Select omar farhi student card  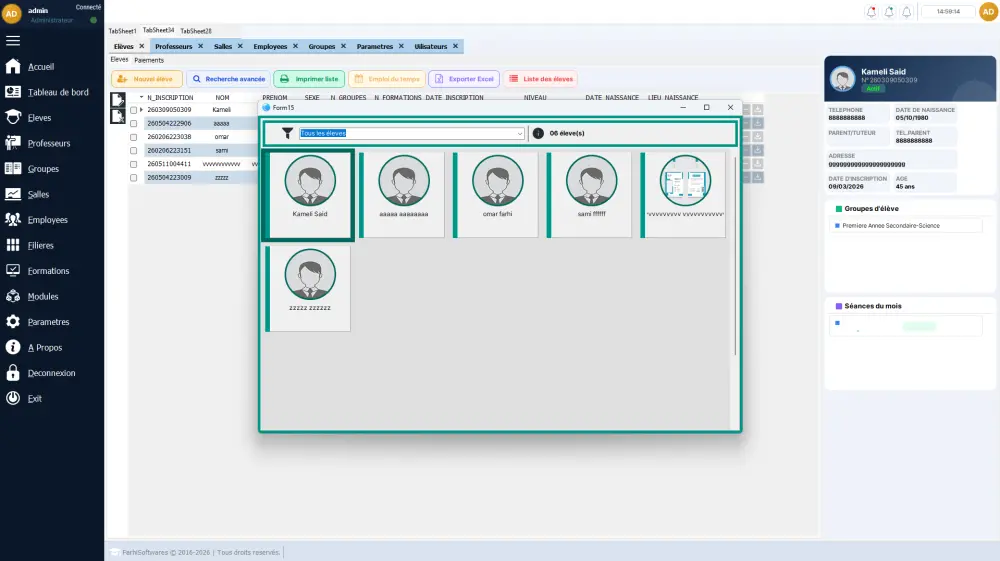(497, 195)
